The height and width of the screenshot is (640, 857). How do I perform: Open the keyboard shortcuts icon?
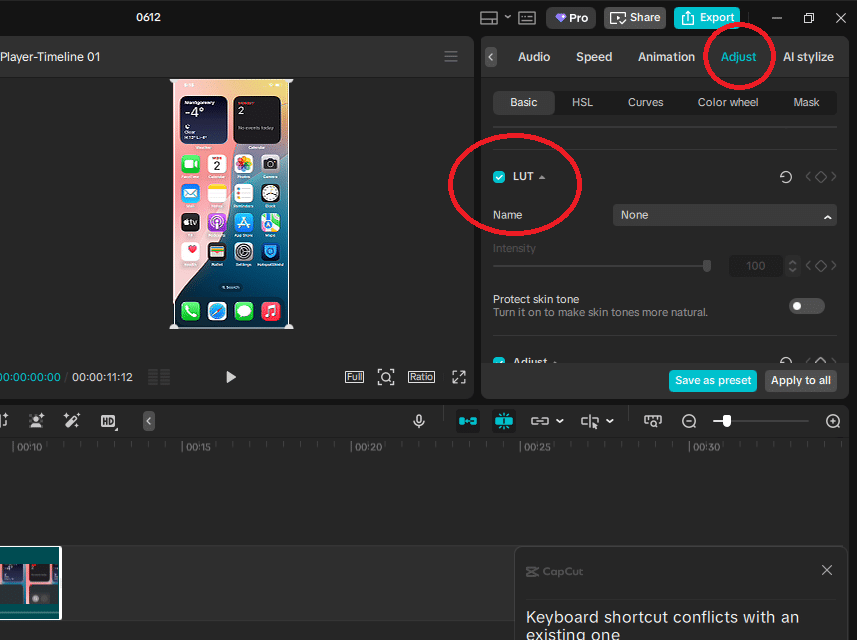coord(527,18)
